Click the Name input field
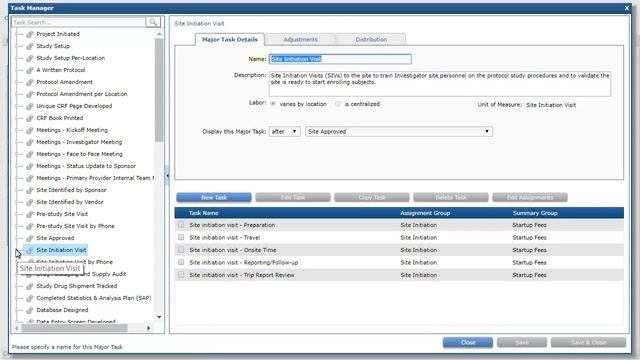 (x=340, y=59)
